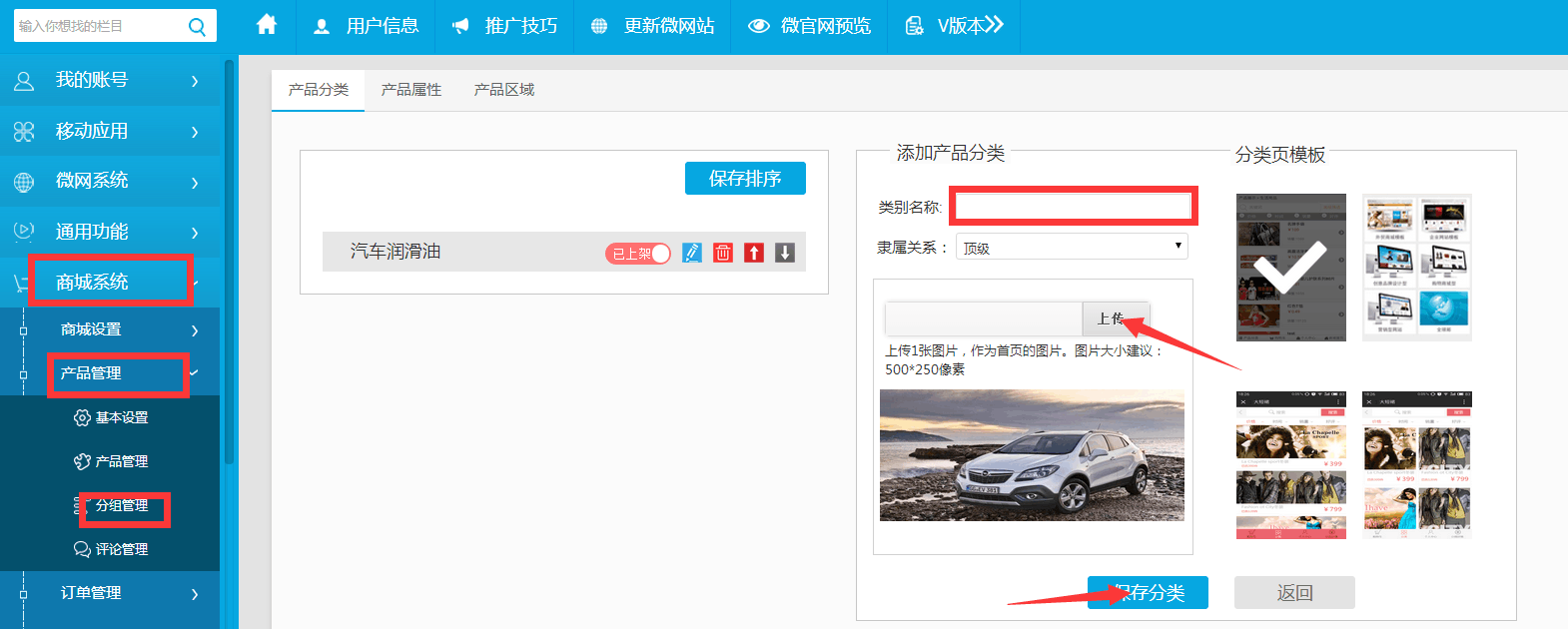
Task: Select the checked first category page template
Action: [x=1290, y=268]
